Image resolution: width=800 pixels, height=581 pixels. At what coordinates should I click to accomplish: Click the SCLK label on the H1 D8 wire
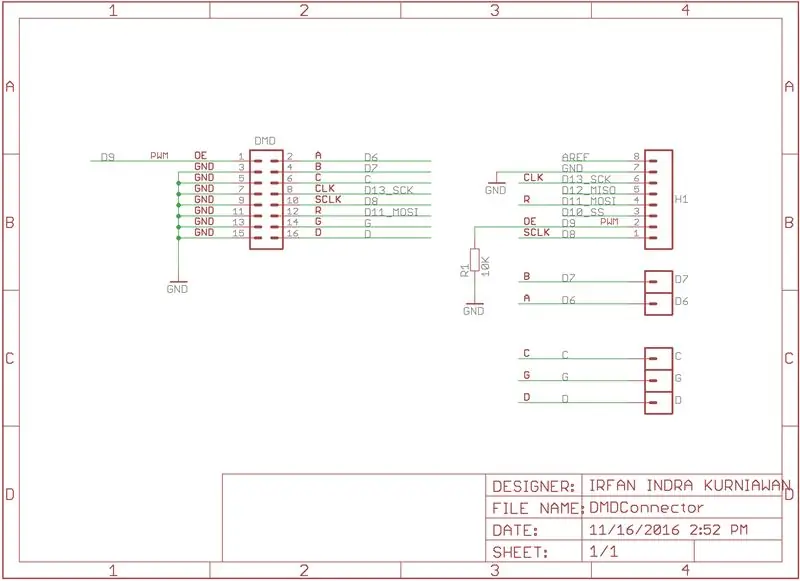pos(537,232)
